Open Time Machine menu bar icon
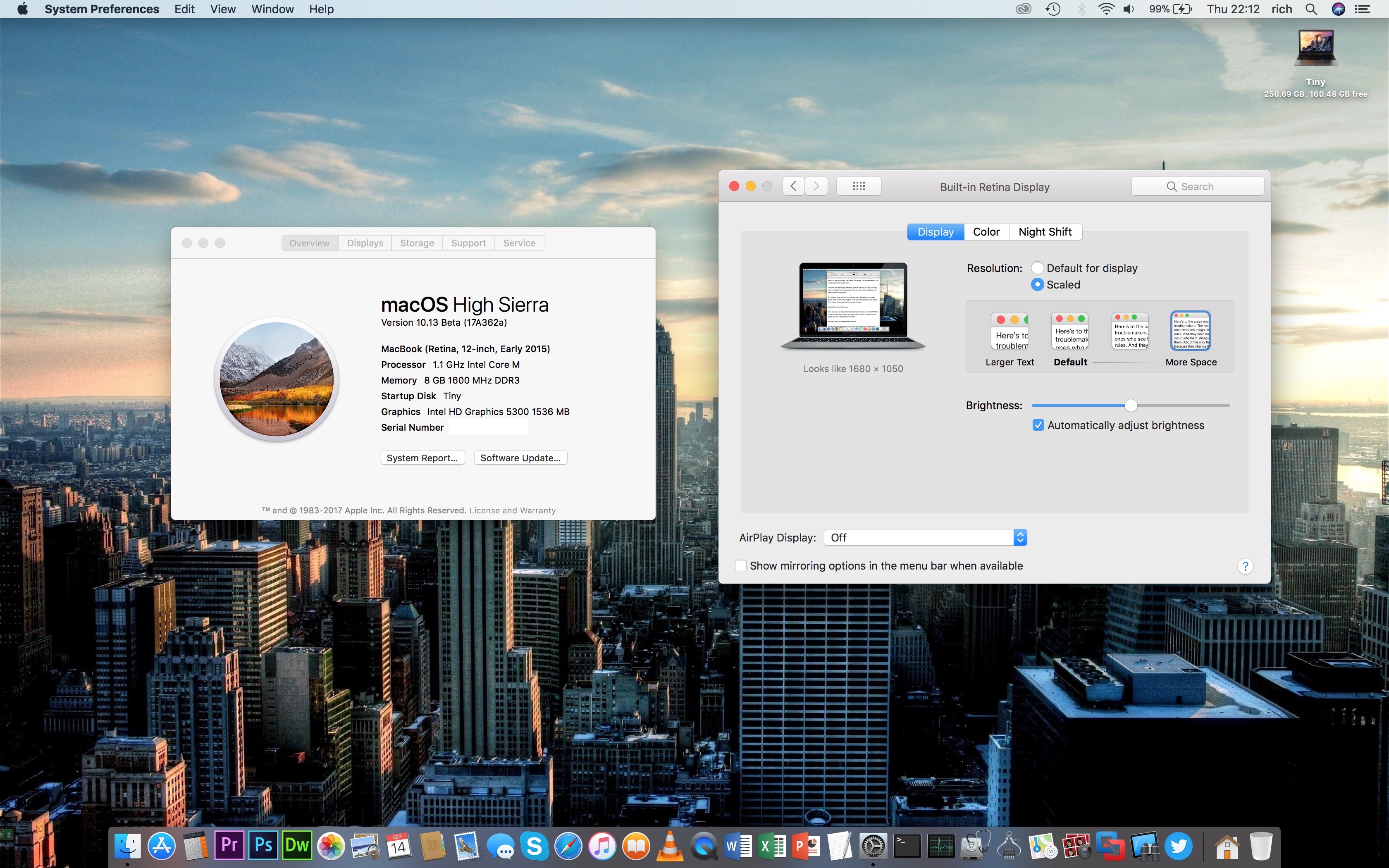This screenshot has height=868, width=1389. pos(1052,9)
